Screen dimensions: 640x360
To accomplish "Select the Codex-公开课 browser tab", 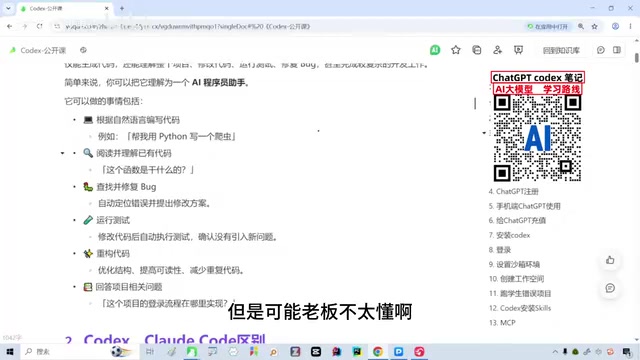I will pyautogui.click(x=65, y=9).
